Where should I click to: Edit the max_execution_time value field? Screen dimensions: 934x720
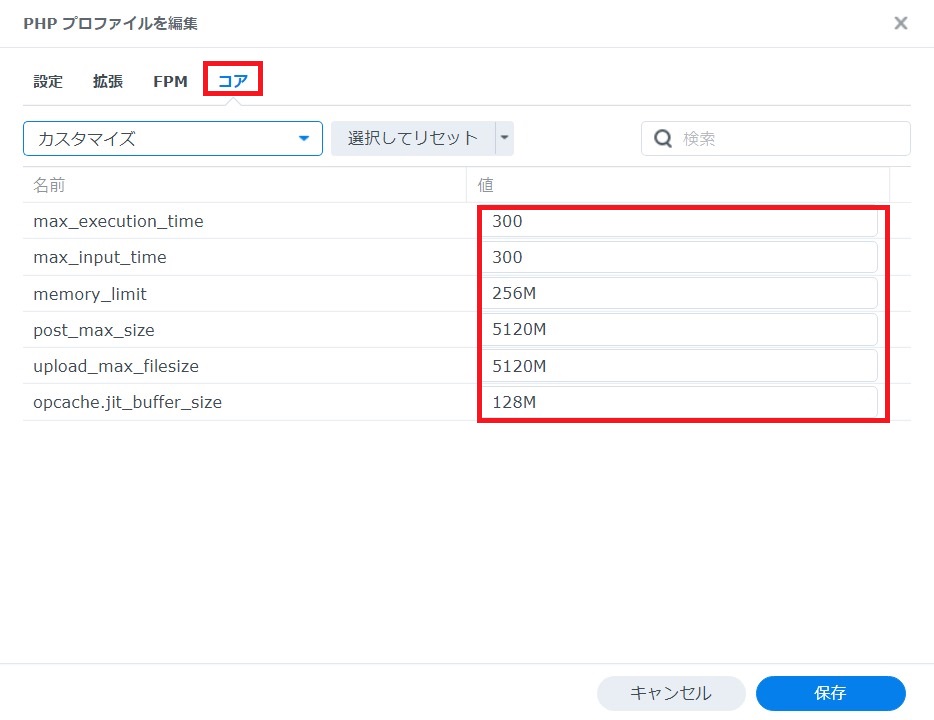pyautogui.click(x=680, y=221)
